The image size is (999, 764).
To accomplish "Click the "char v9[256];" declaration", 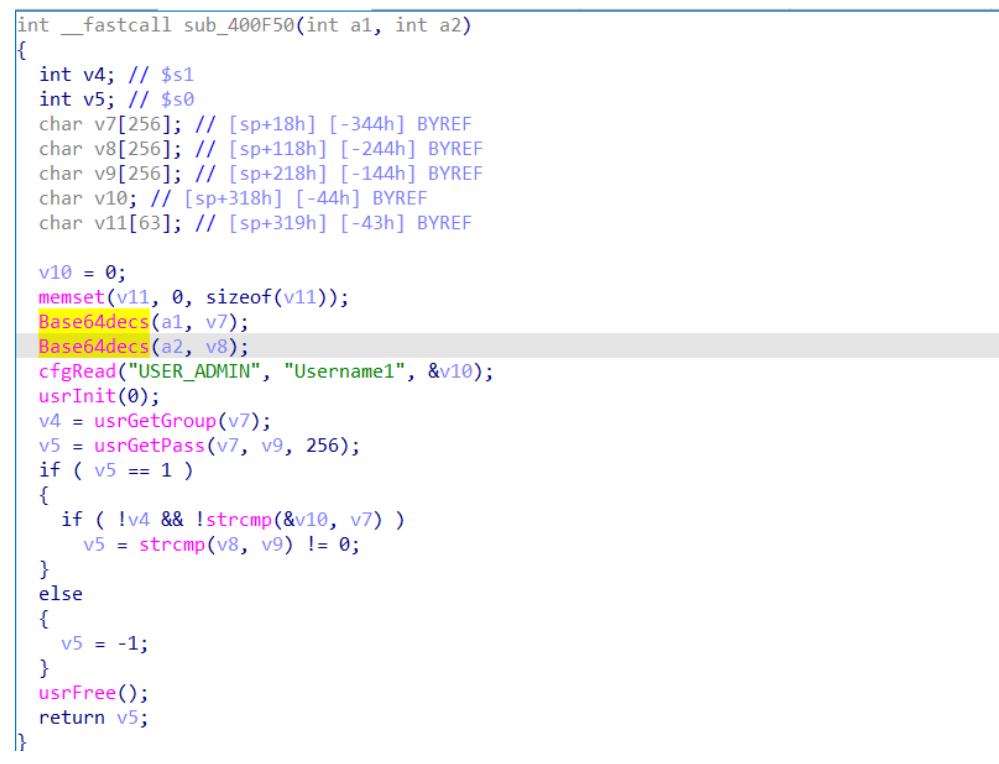I will pyautogui.click(x=110, y=174).
